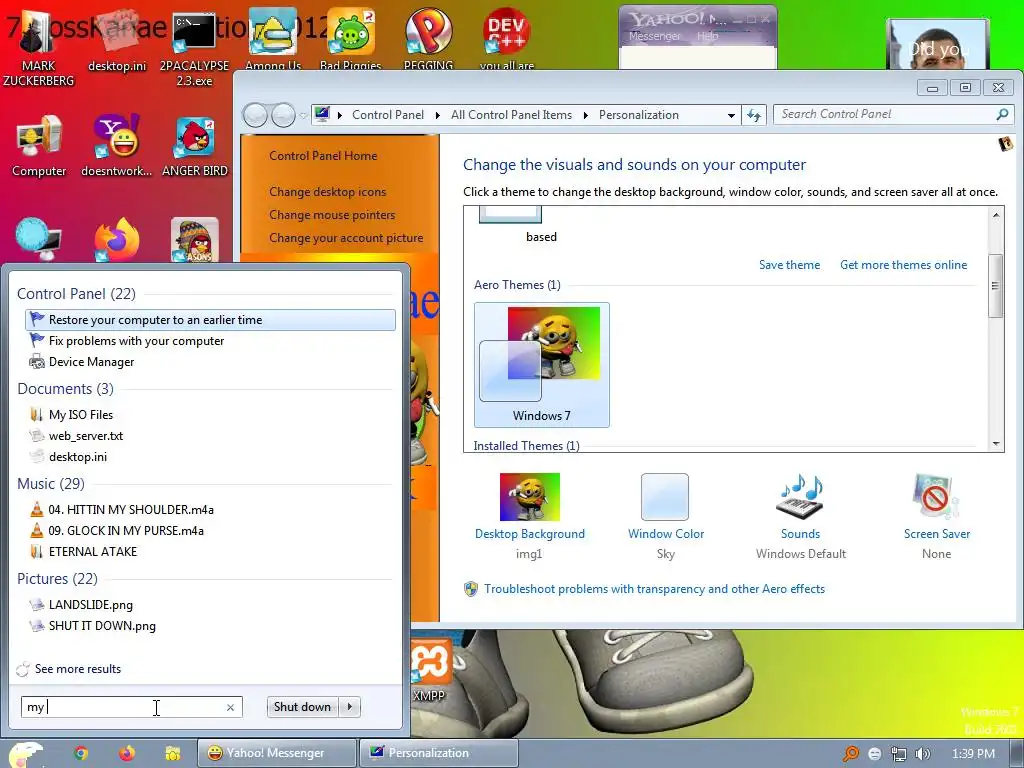Open Control Panel Home link
The height and width of the screenshot is (768, 1024).
[323, 155]
